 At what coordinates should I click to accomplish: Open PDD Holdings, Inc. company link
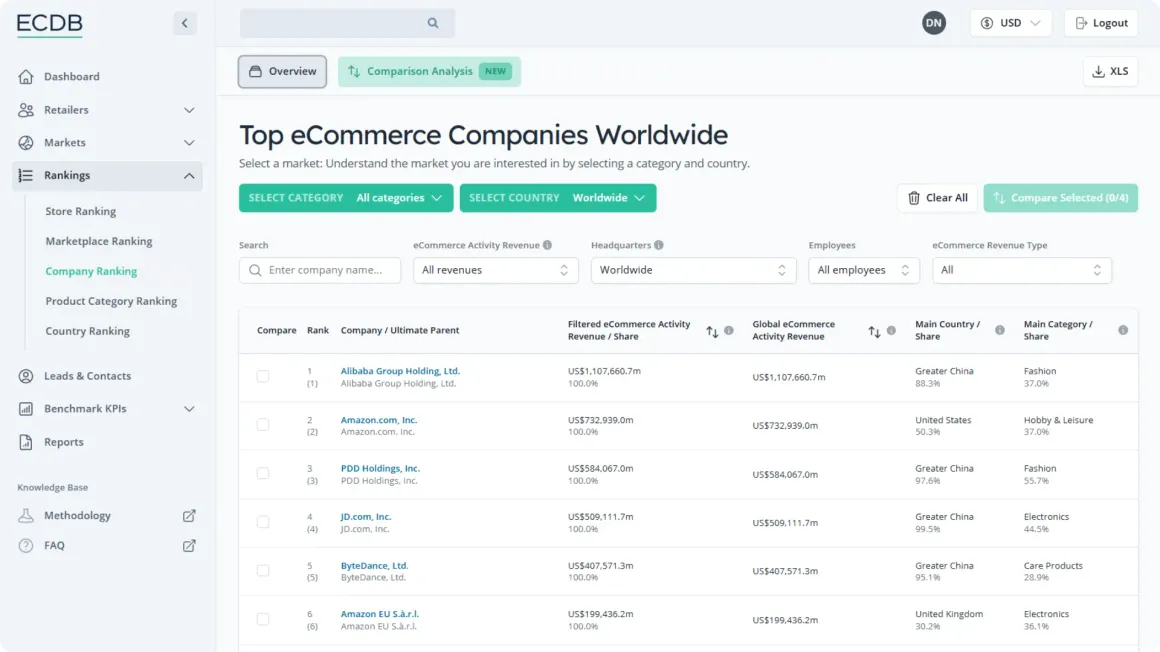(380, 468)
